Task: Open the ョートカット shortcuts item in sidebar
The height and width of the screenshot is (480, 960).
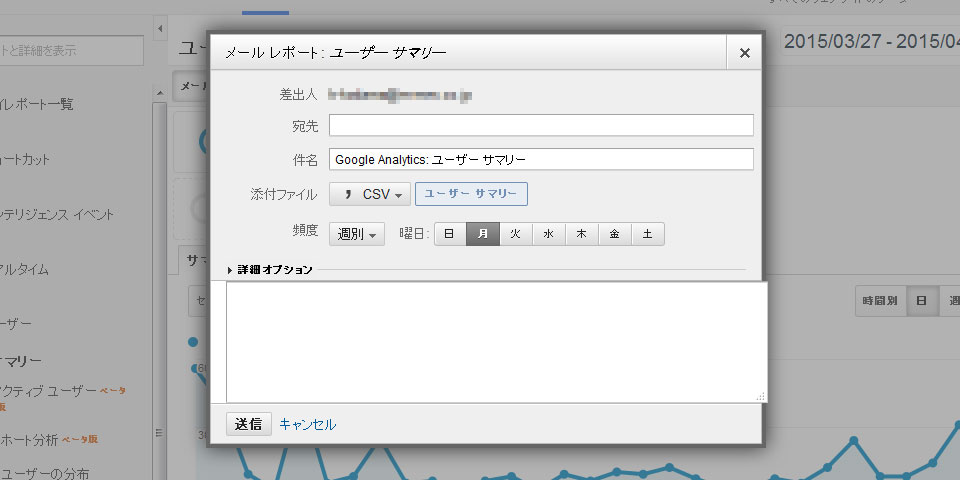Action: coord(25,159)
